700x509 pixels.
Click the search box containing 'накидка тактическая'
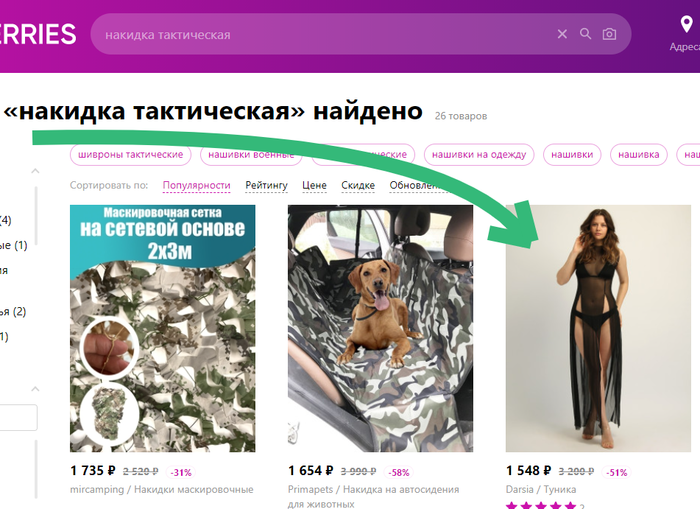pyautogui.click(x=361, y=34)
